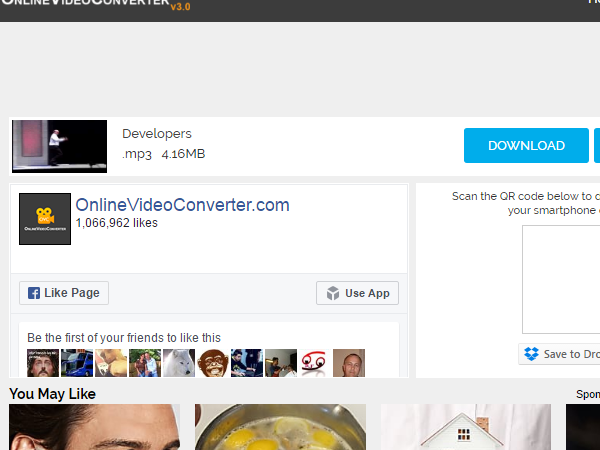The image size is (600, 450).
Task: Open the blue bus friend avatar
Action: click(77, 363)
